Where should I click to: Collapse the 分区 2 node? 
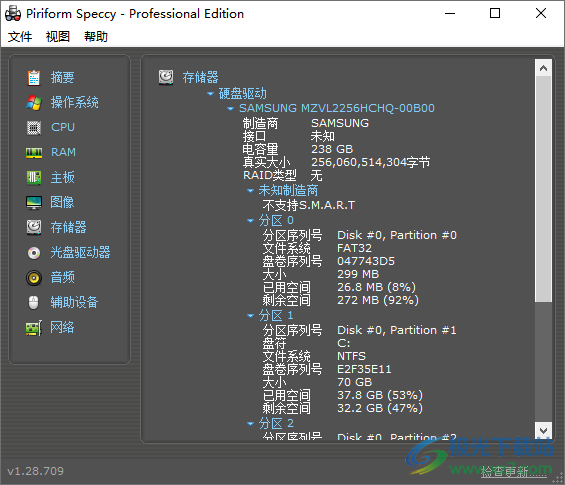(x=250, y=424)
